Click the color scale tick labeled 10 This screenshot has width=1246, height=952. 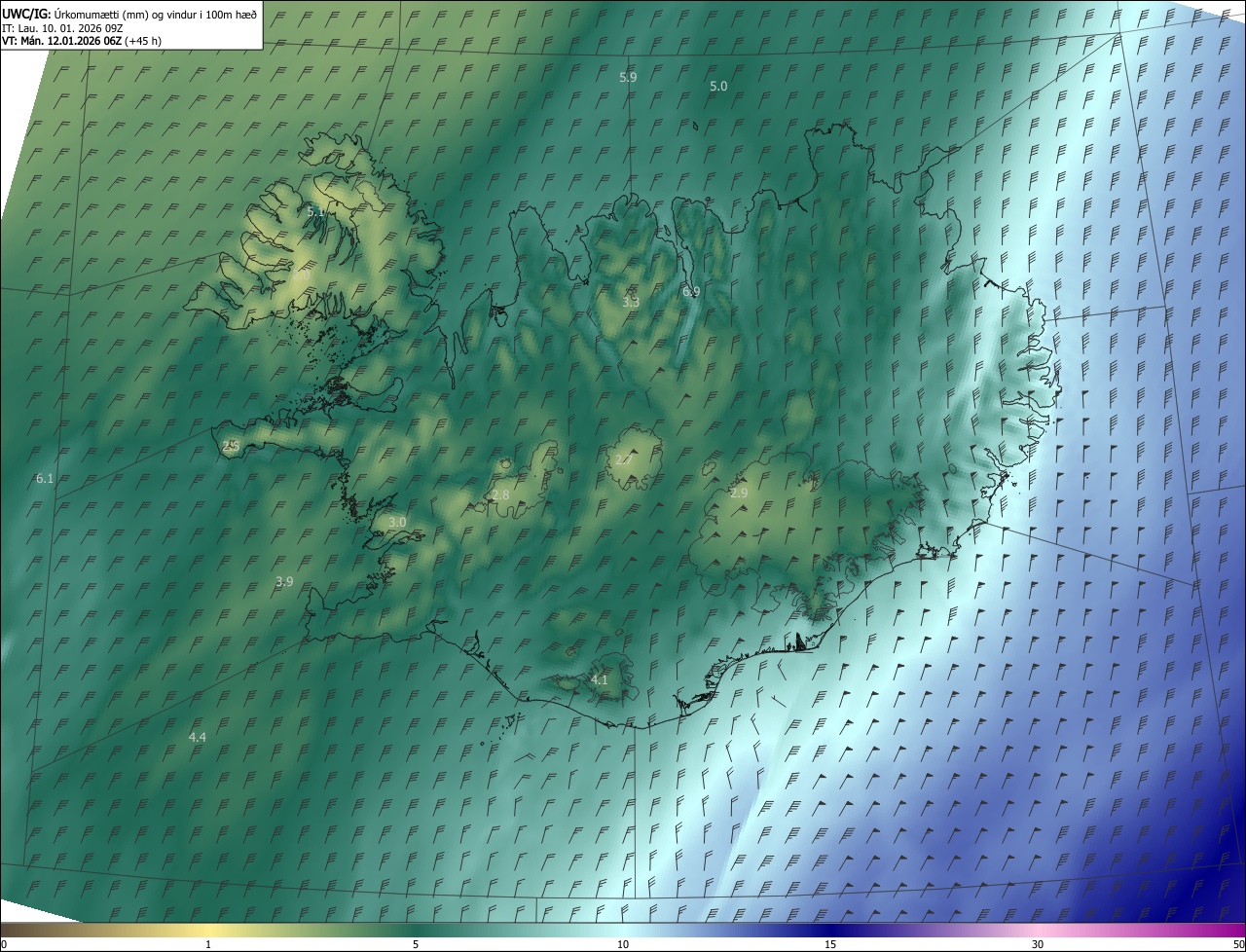tap(623, 944)
